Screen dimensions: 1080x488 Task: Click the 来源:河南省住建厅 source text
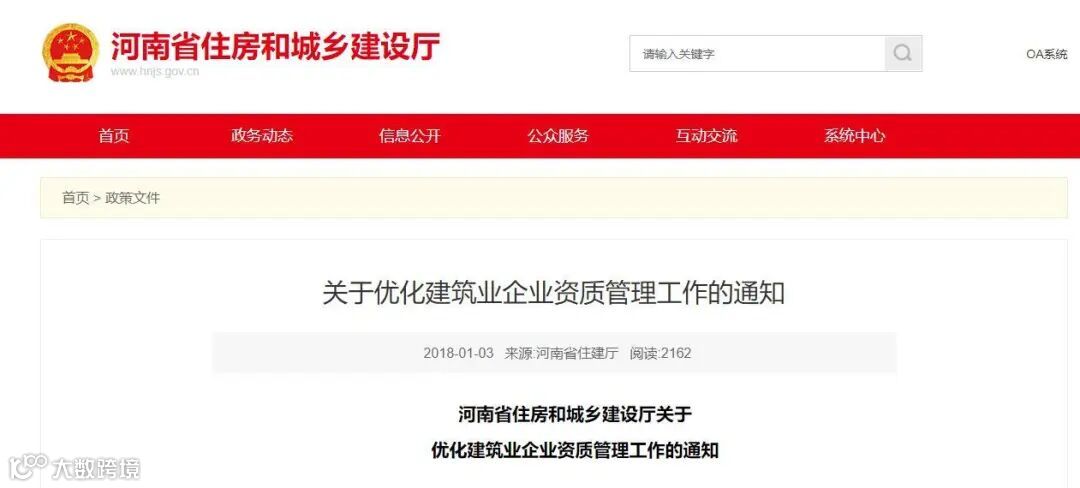point(561,354)
